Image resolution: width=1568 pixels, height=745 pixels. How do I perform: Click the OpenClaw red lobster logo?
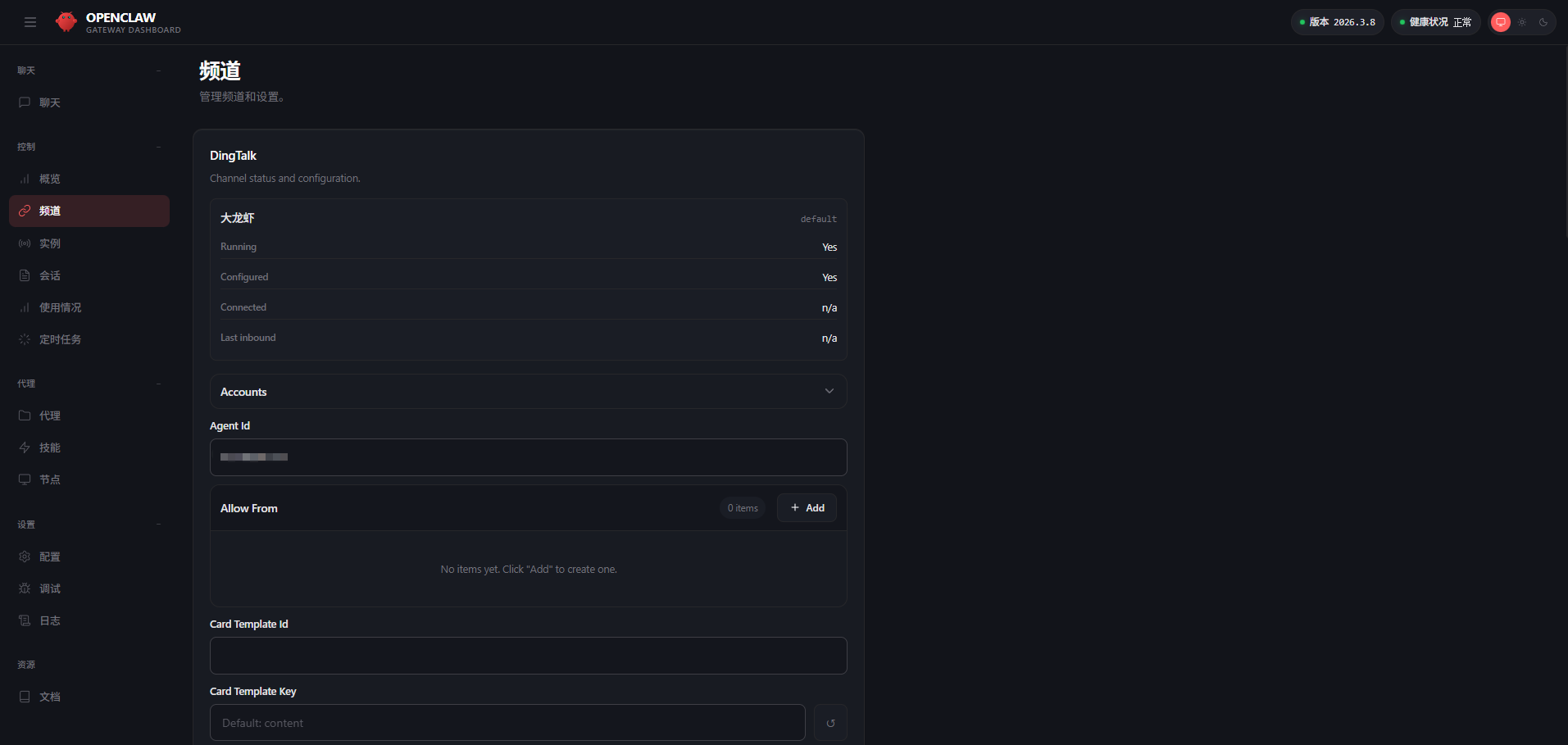66,22
